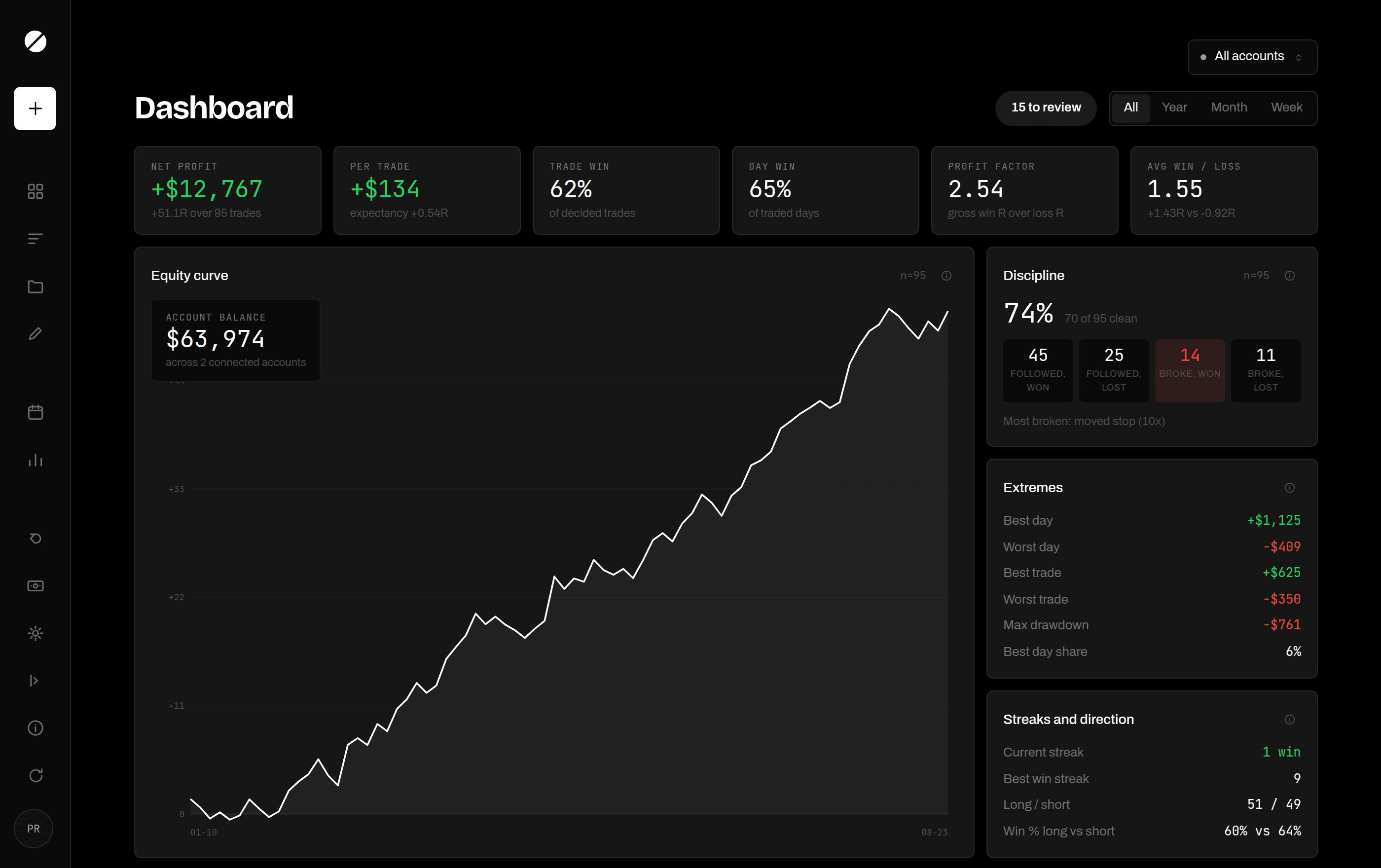Click the refresh icon in the sidebar
Image resolution: width=1381 pixels, height=868 pixels.
tap(35, 776)
